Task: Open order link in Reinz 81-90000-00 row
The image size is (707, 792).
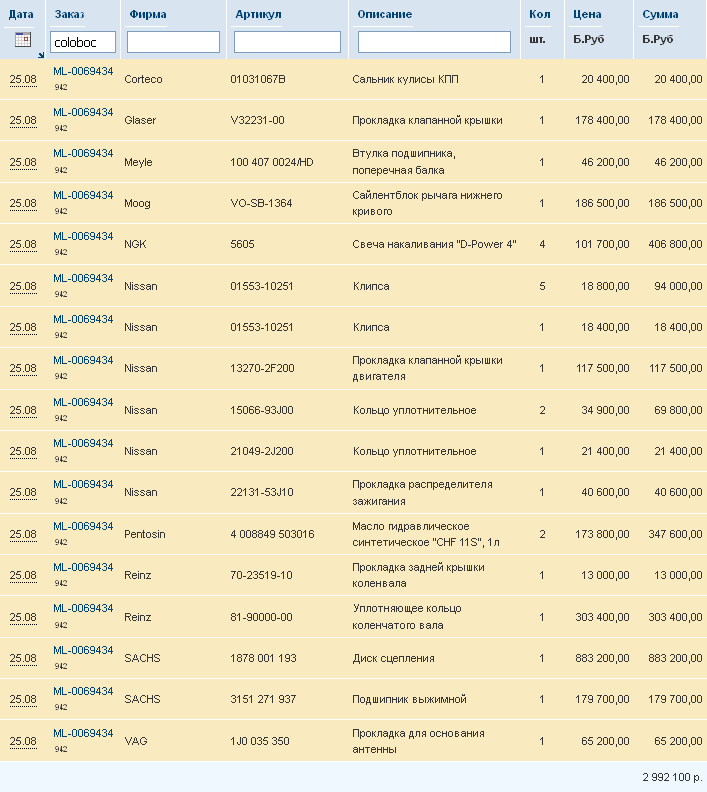Action: pos(83,609)
